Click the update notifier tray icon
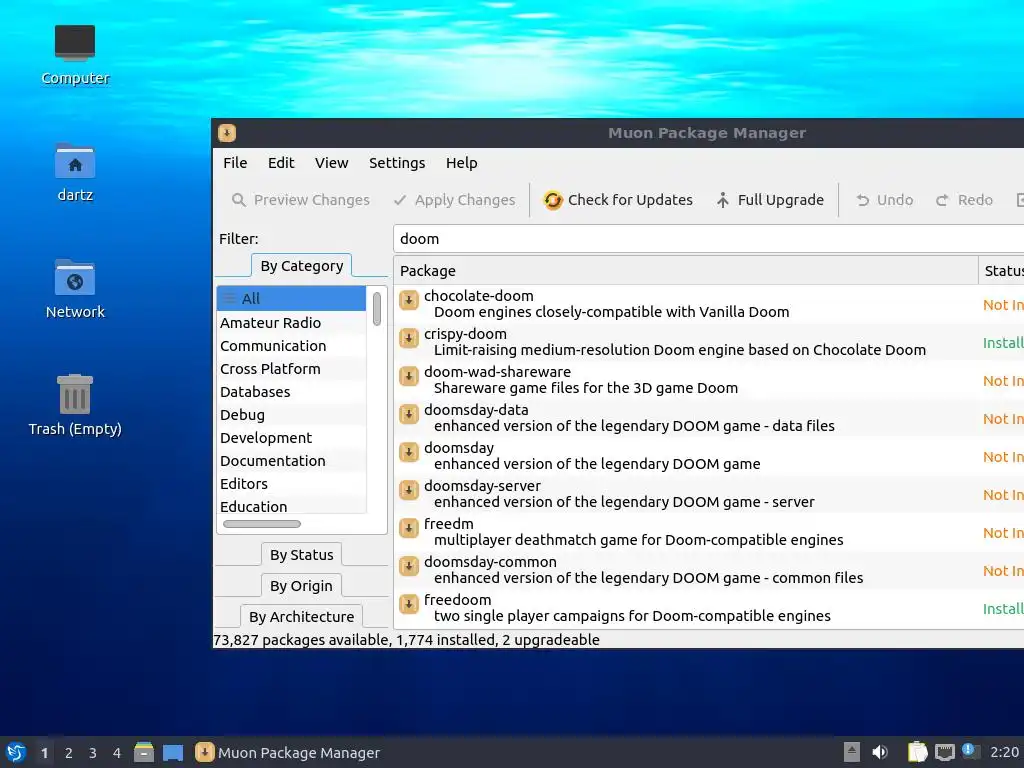1024x768 pixels. (970, 751)
